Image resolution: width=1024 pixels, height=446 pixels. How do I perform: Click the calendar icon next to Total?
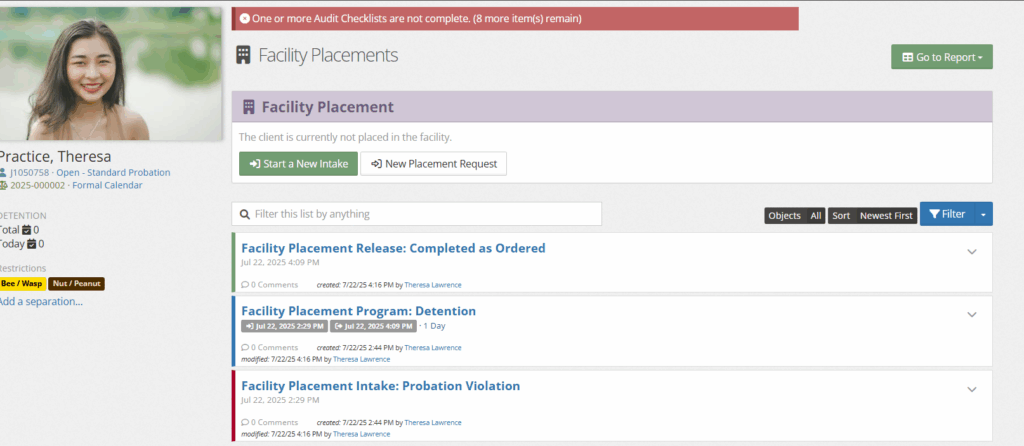point(27,230)
